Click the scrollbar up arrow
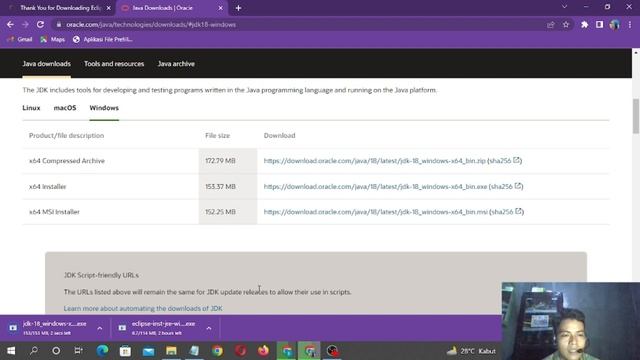This screenshot has width=640, height=360. [636, 53]
